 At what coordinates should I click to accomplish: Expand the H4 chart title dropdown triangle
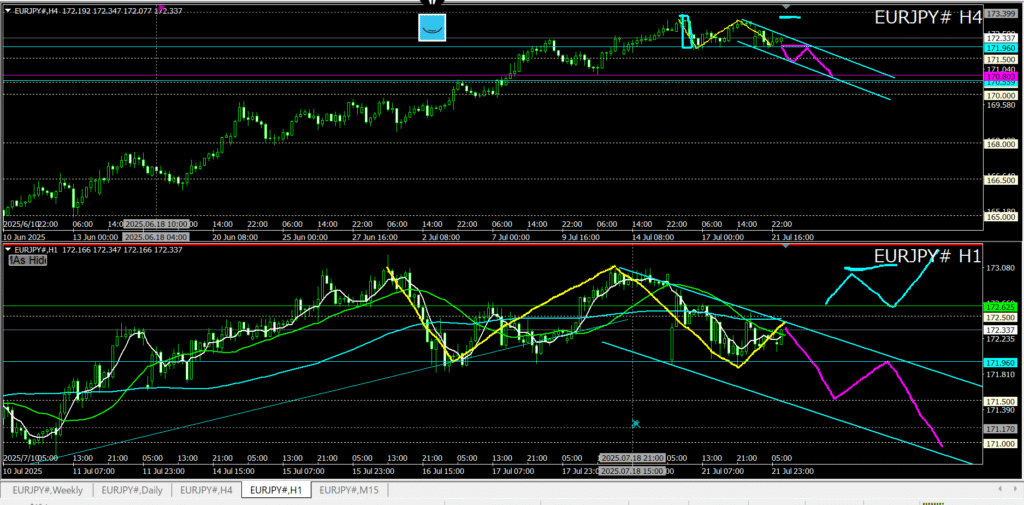9,11
